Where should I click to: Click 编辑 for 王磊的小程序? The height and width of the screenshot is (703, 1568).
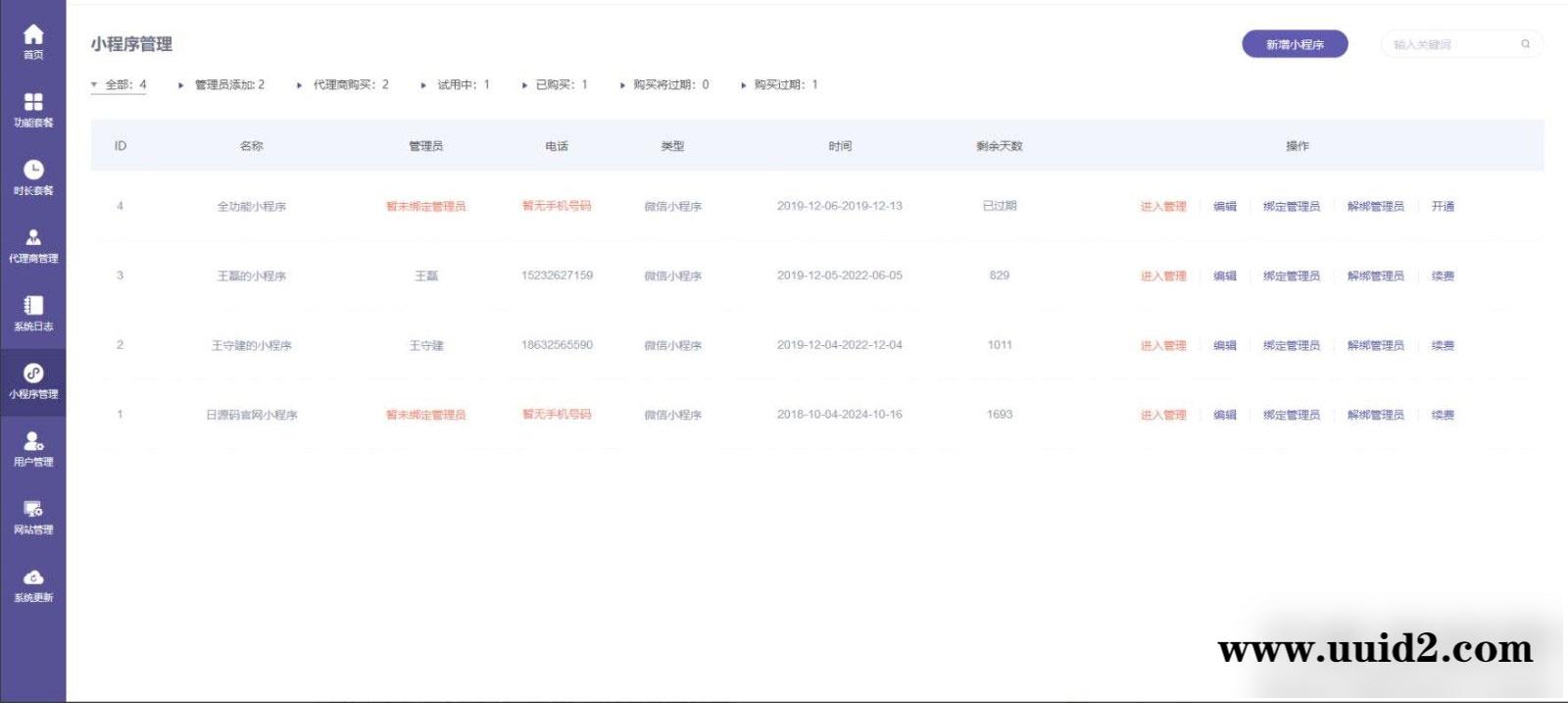coord(1225,276)
